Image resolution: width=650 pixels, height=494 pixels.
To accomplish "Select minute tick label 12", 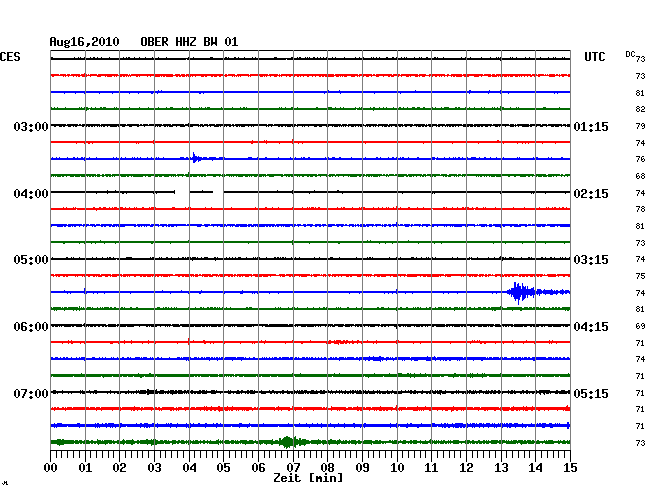I will point(466,468).
